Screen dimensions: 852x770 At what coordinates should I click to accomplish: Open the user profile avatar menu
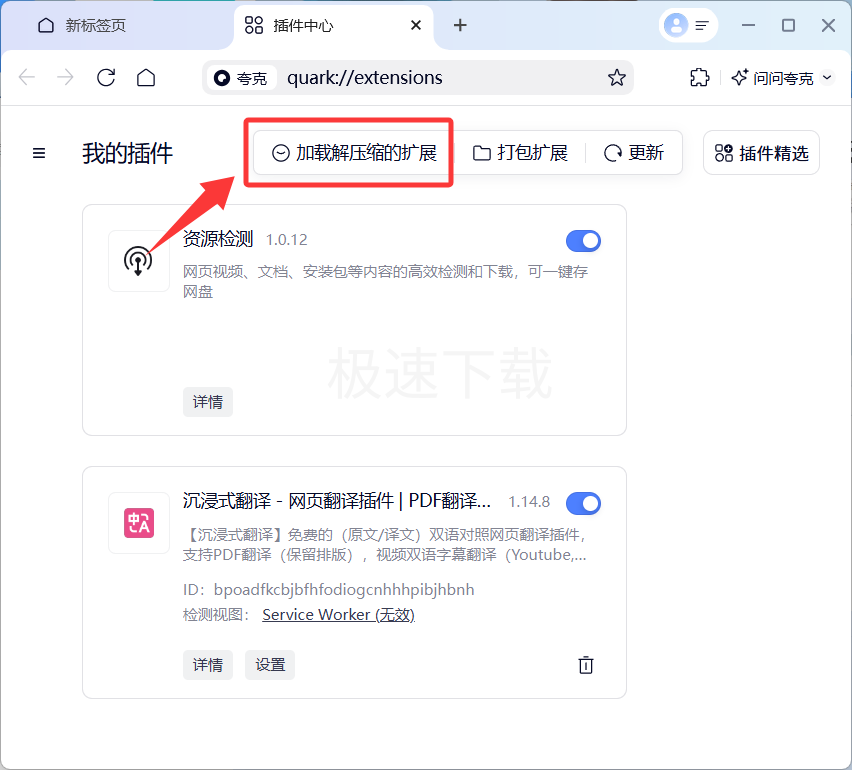676,25
